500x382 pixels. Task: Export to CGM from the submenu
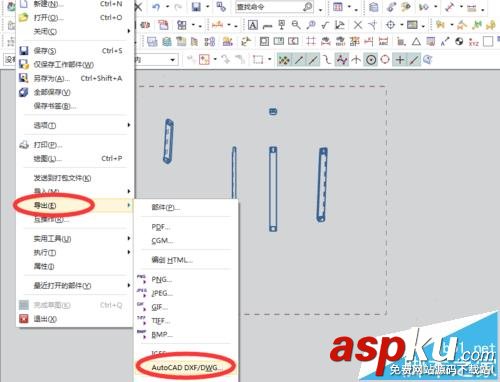(186, 241)
